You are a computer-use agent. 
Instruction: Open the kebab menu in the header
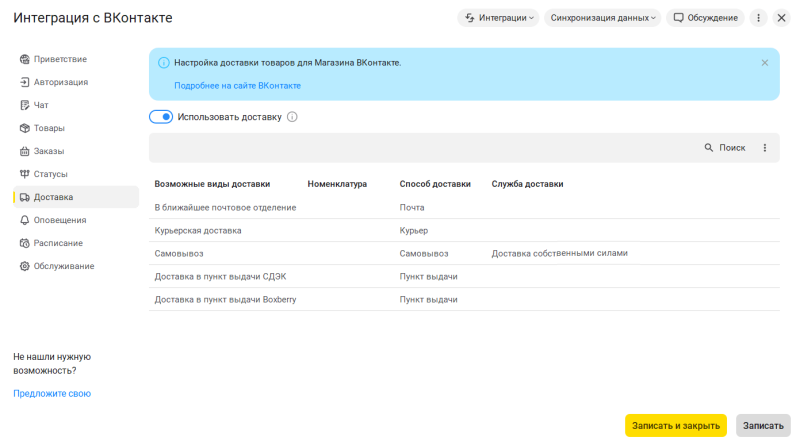point(758,18)
